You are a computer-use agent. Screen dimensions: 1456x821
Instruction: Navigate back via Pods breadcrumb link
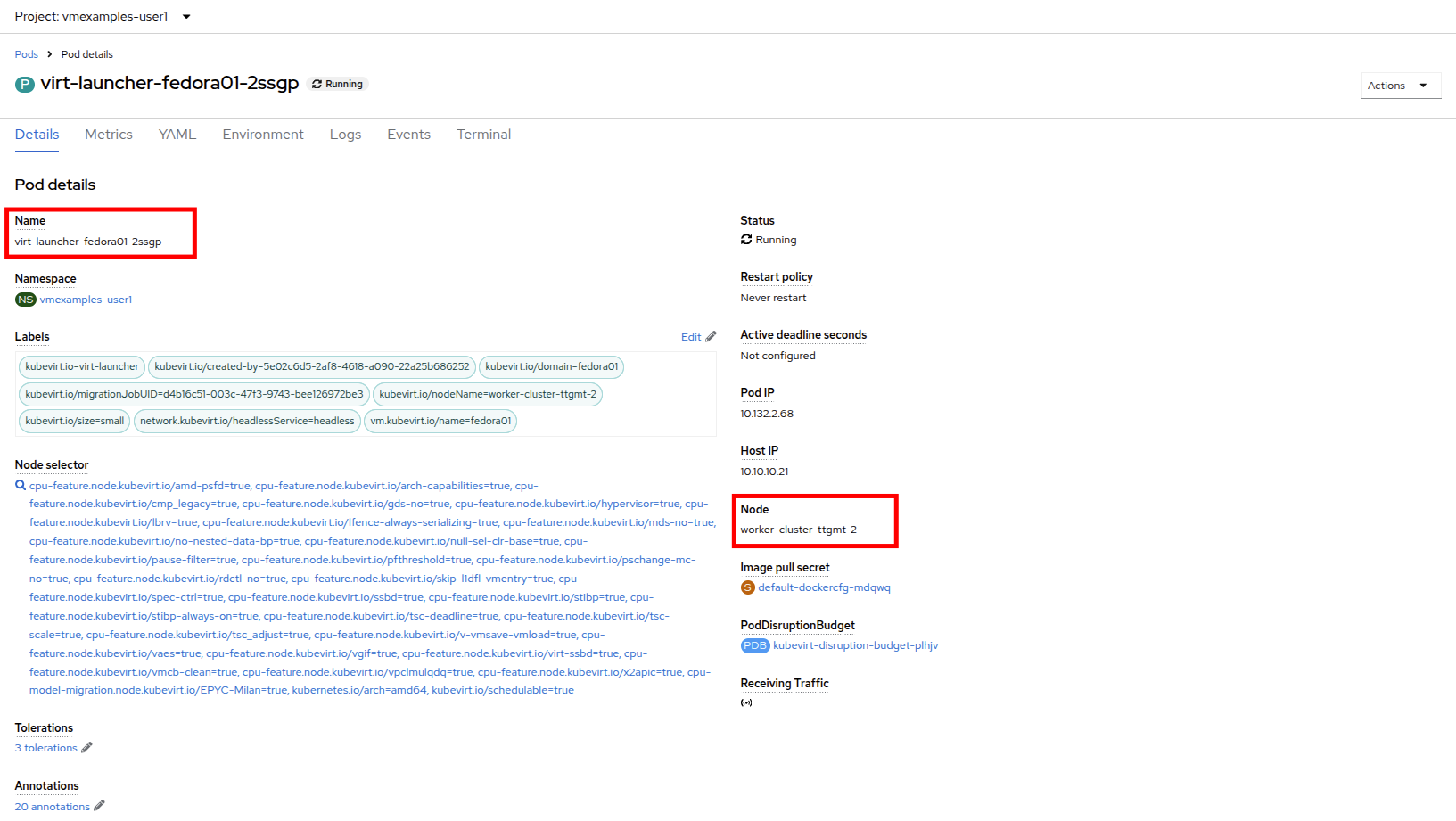[x=27, y=54]
